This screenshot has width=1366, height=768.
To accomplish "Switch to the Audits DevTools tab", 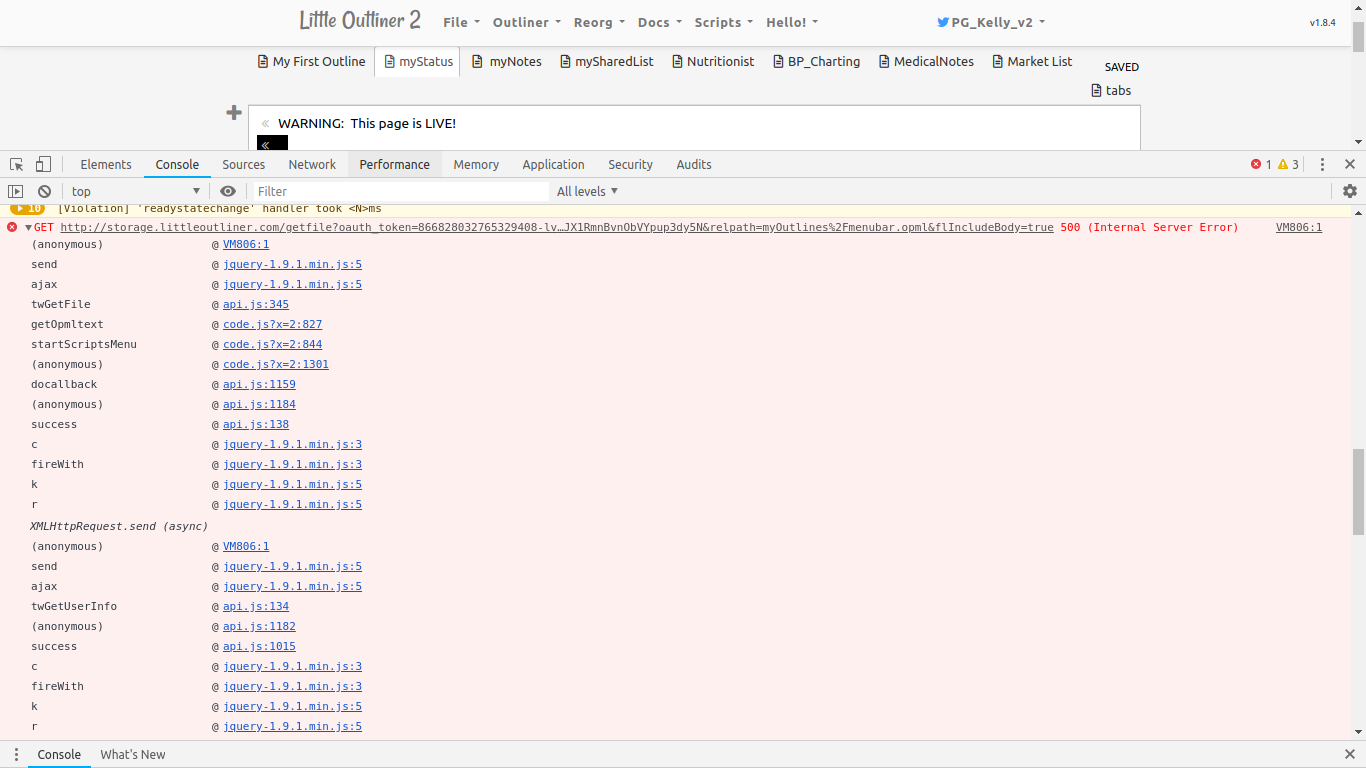I will tap(694, 164).
